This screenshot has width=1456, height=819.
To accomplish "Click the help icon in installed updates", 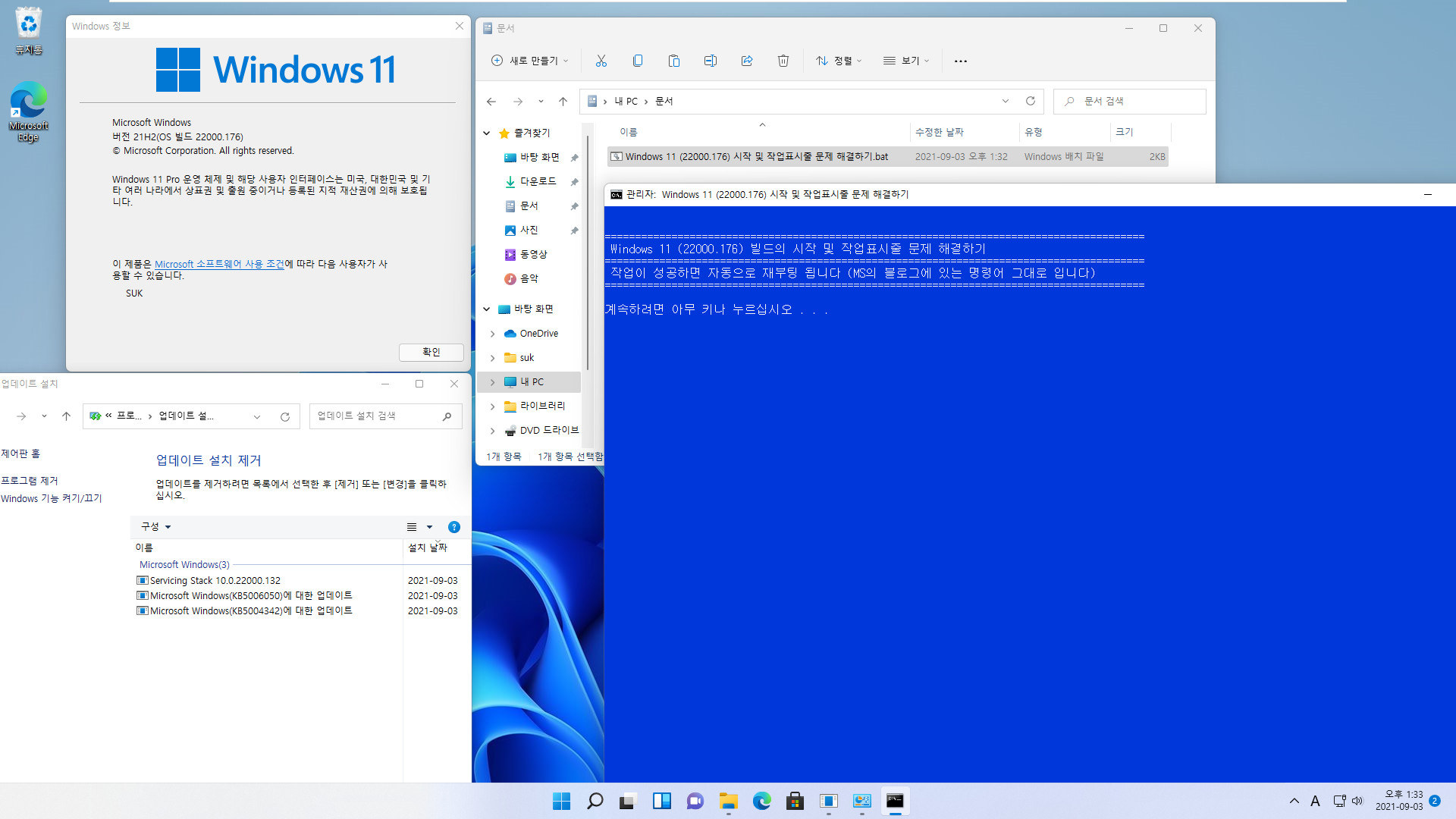I will click(x=454, y=527).
